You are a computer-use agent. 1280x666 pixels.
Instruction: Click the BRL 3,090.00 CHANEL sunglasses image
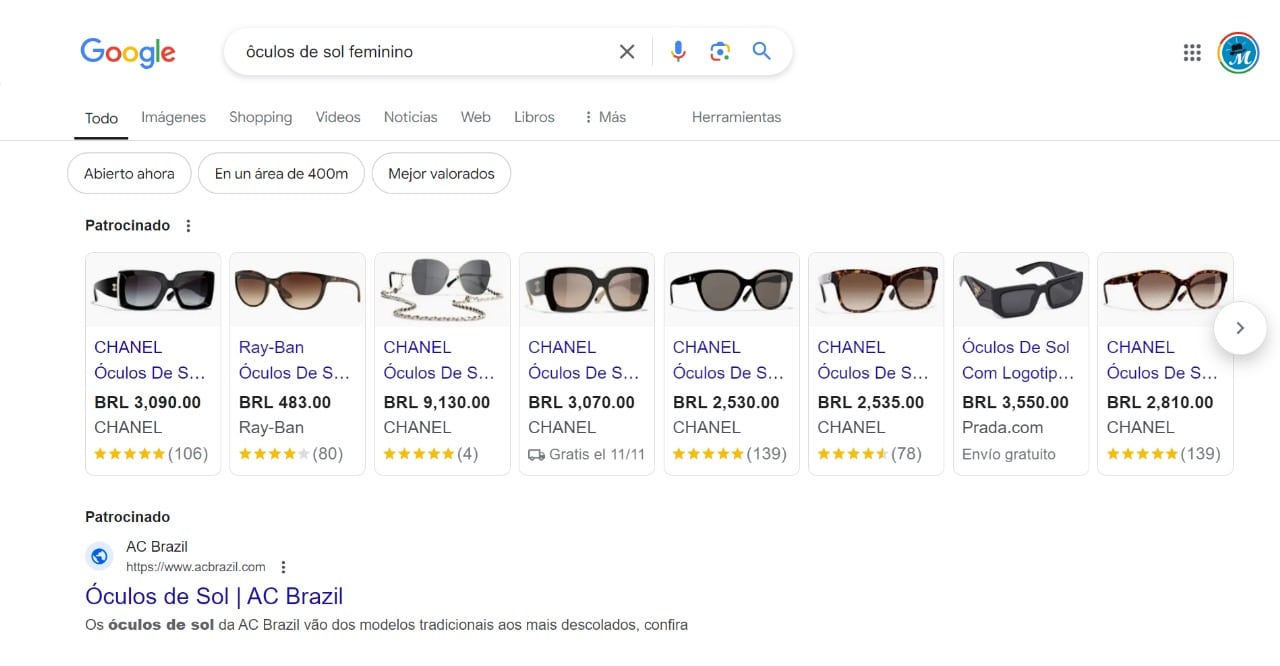pyautogui.click(x=153, y=290)
